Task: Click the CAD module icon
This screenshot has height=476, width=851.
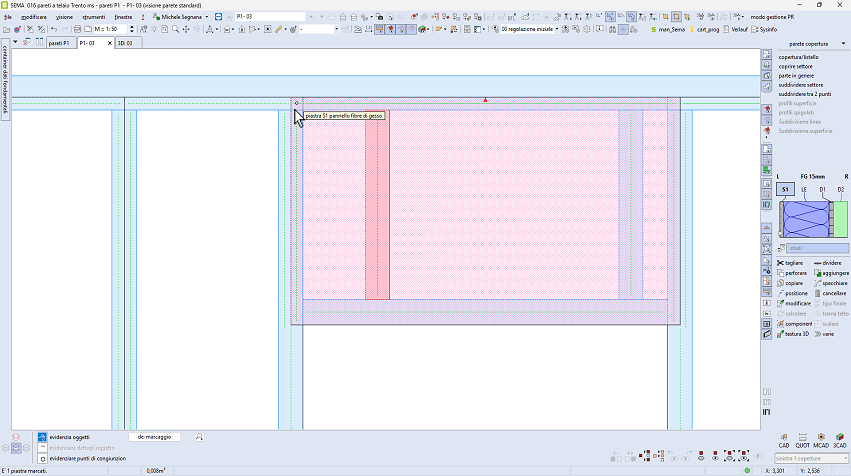Action: coord(784,440)
